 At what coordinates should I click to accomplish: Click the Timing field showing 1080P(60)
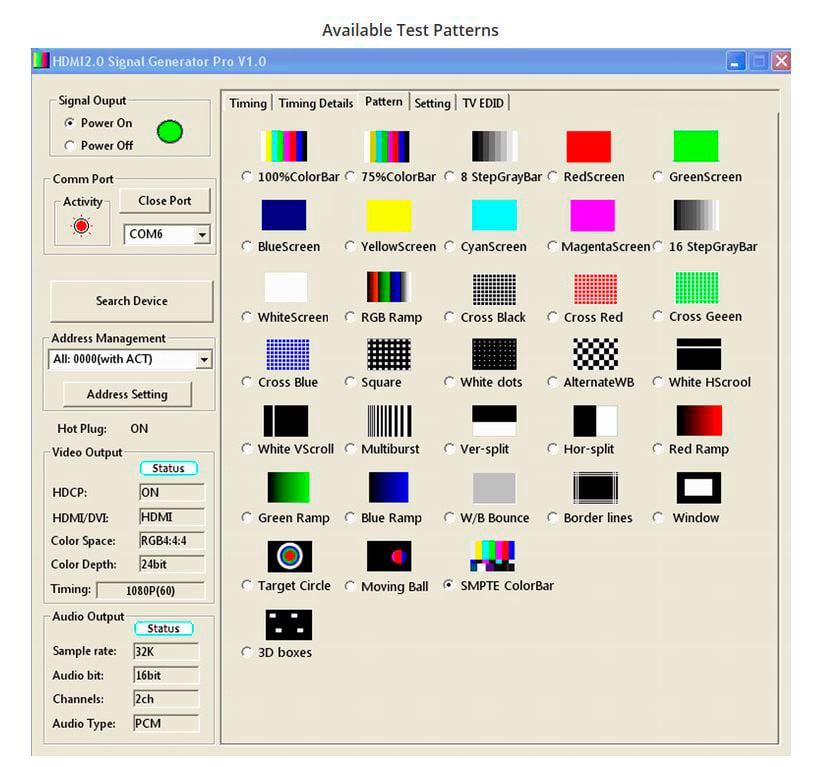point(151,591)
